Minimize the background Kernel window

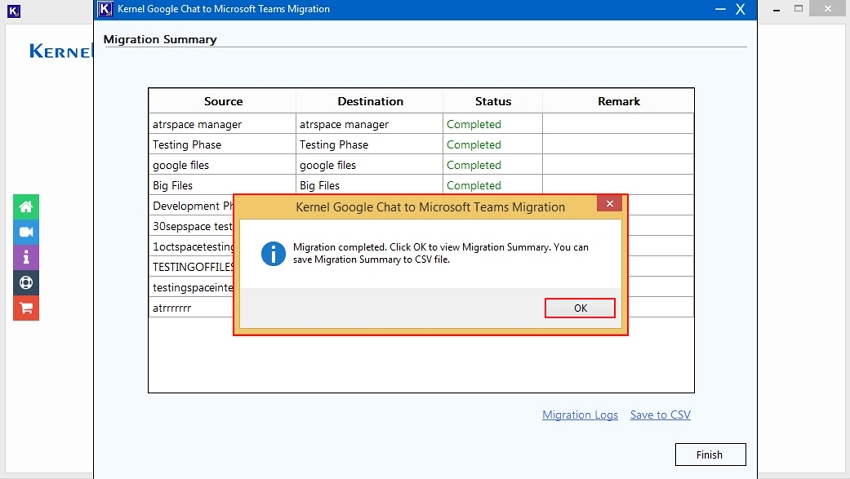(776, 9)
